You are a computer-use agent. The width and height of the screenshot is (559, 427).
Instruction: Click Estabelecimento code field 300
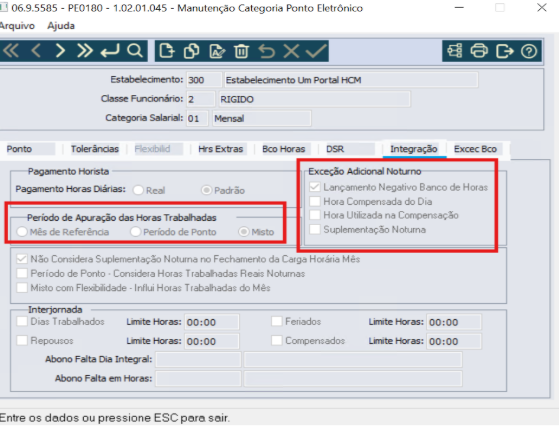[204, 80]
